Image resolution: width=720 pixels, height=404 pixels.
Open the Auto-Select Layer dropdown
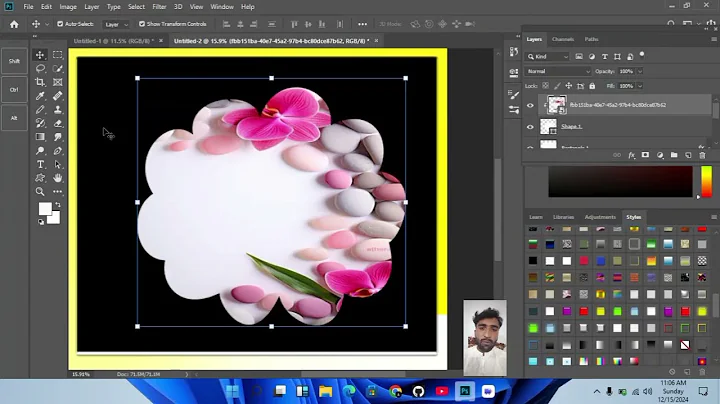pyautogui.click(x=116, y=24)
